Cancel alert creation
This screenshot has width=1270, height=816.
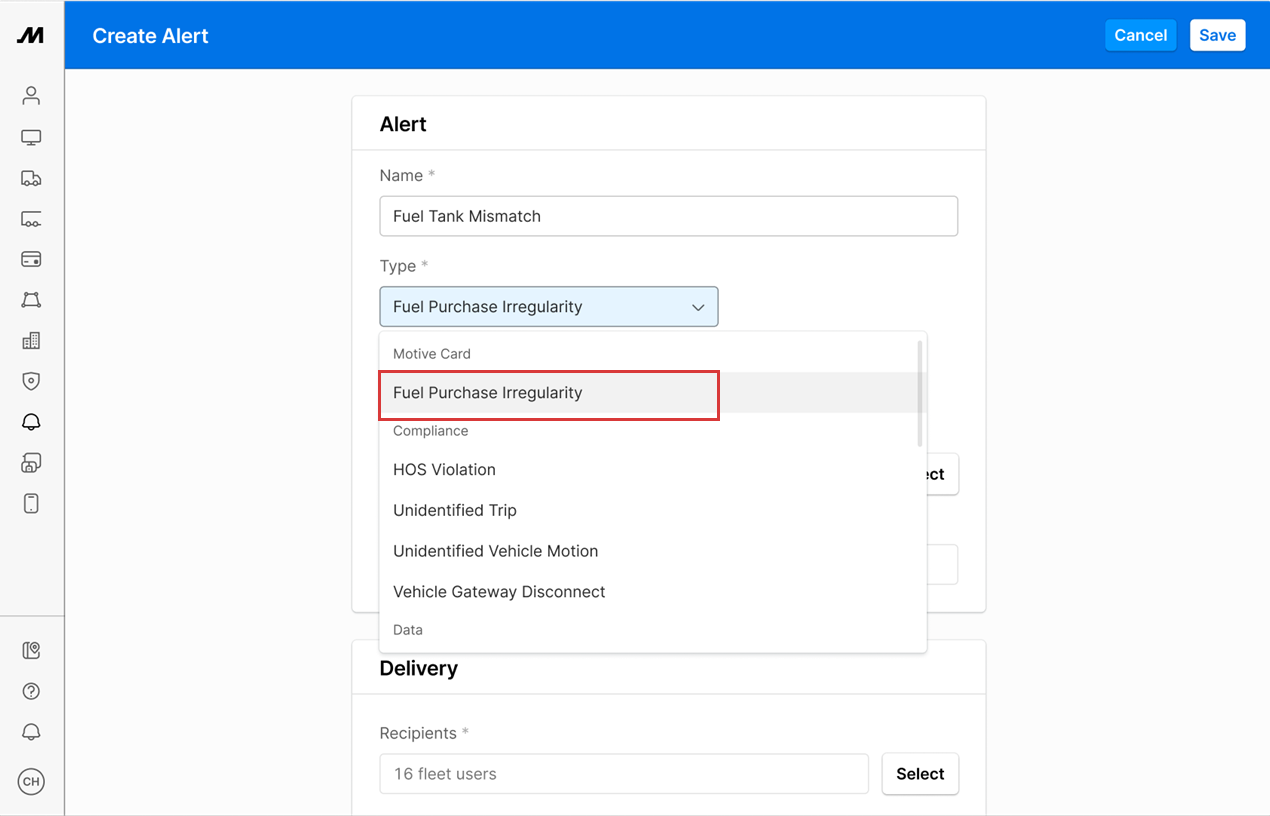pyautogui.click(x=1140, y=35)
